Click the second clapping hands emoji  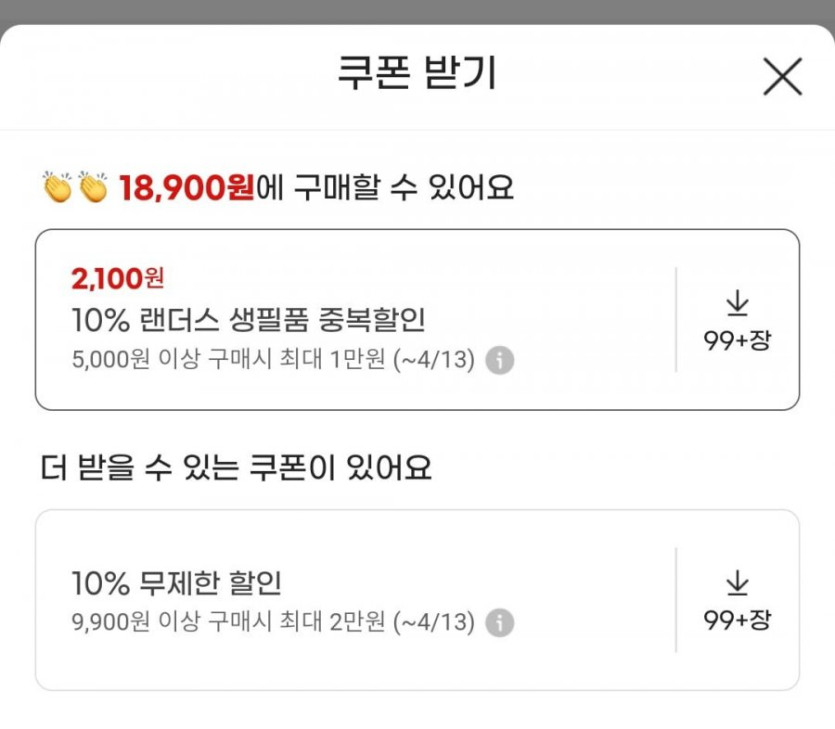(x=93, y=187)
